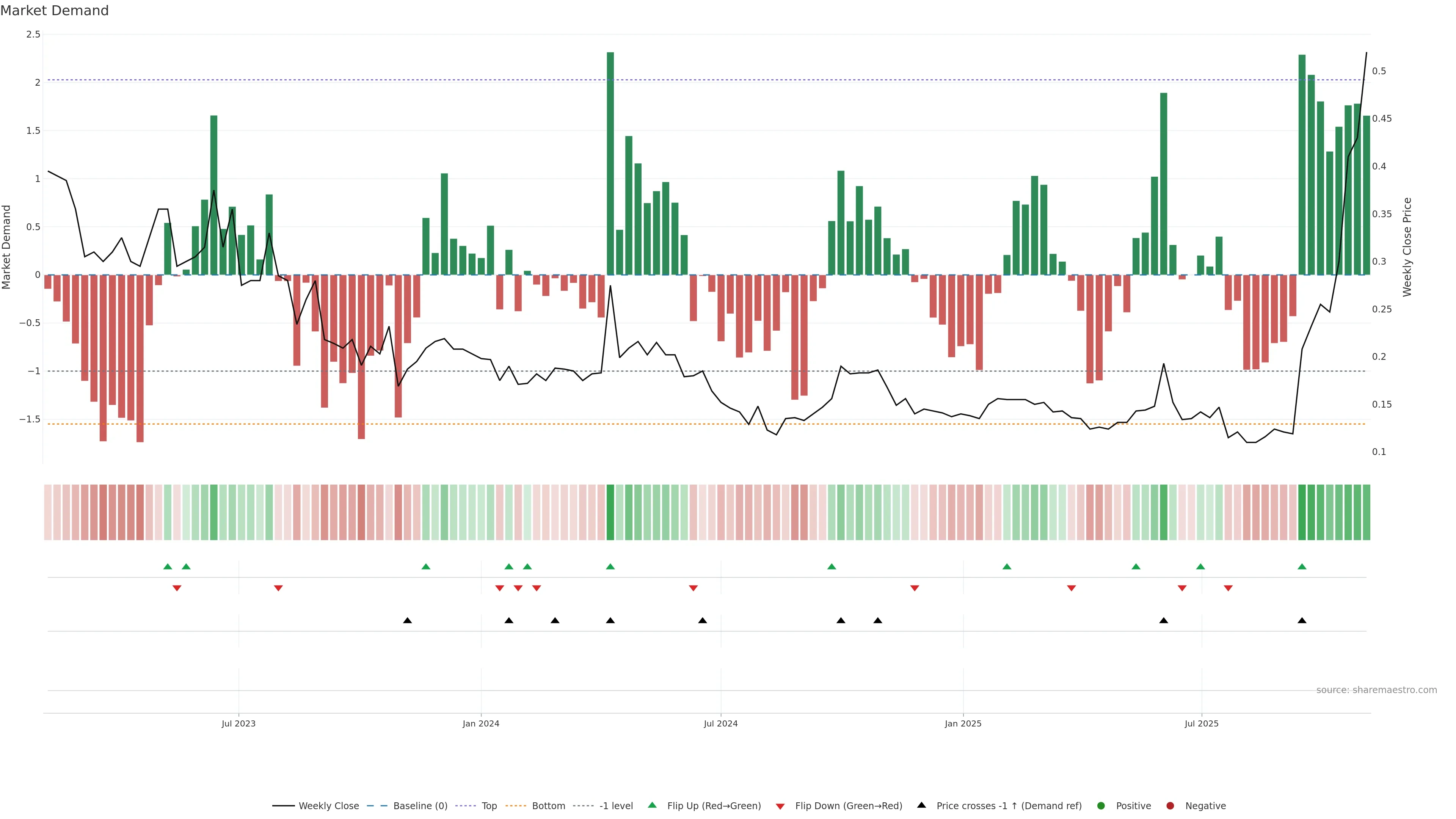Screen dimensions: 1456x819
Task: Click the Jan 2025 x-axis label
Action: pyautogui.click(x=963, y=723)
